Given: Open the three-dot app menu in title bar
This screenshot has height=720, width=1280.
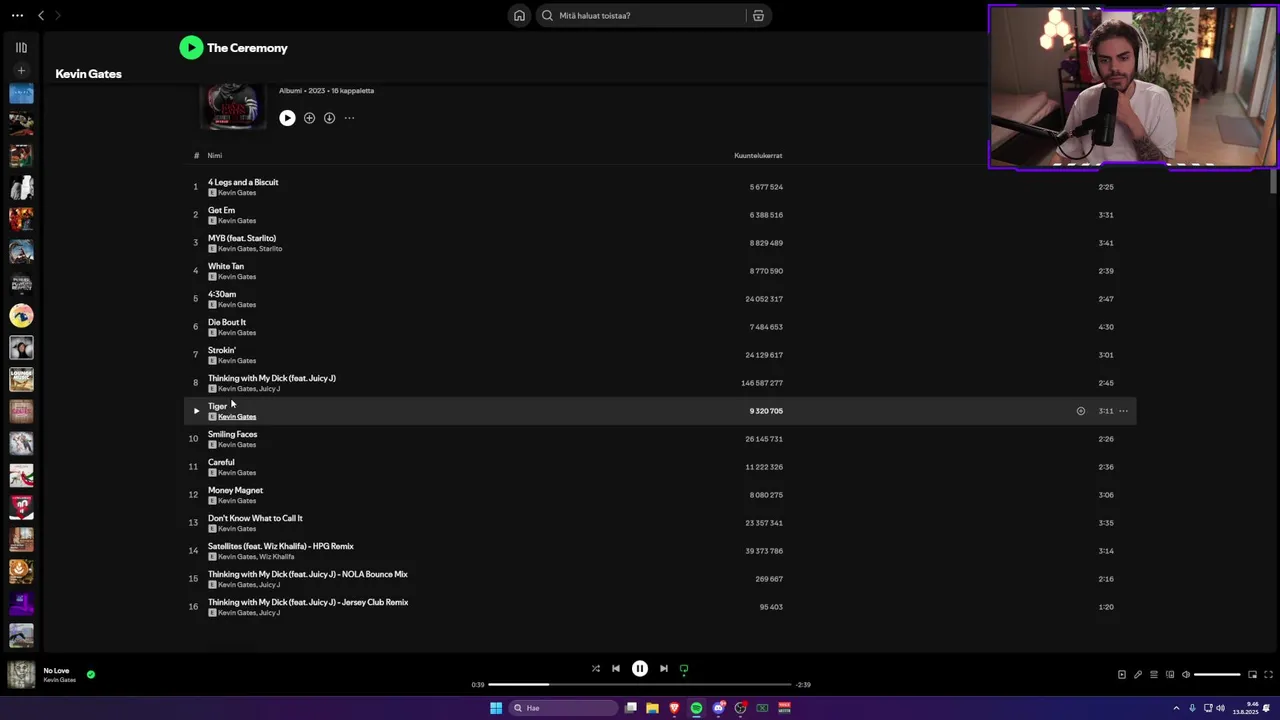Looking at the screenshot, I should [17, 15].
